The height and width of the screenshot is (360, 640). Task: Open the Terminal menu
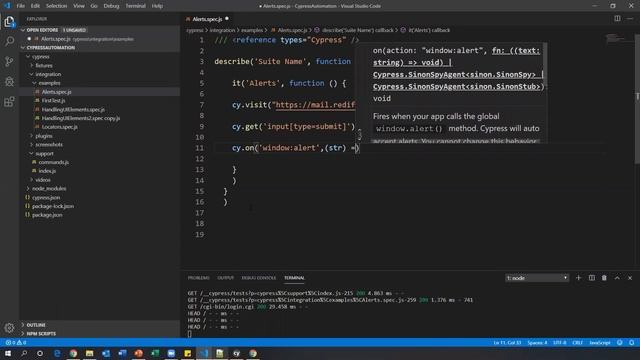tap(136, 6)
